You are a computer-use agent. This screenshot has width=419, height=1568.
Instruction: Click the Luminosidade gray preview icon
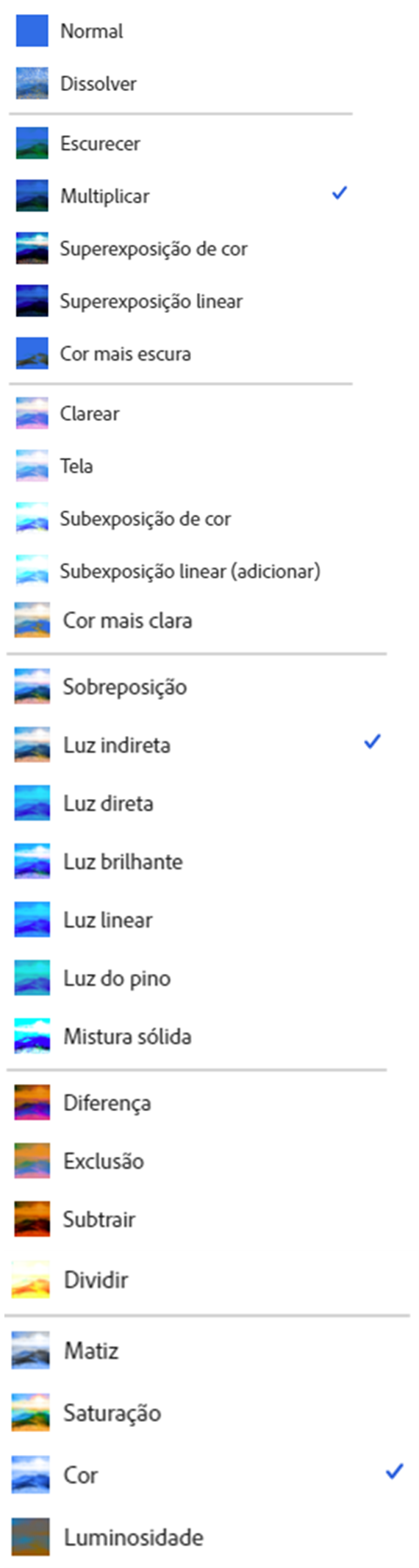[31, 1537]
